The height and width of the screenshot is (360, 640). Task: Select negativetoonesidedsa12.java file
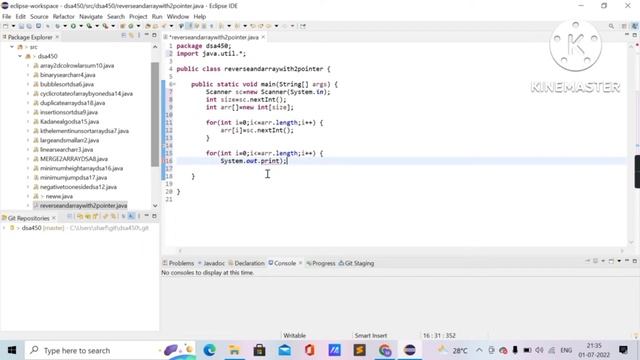click(78, 187)
